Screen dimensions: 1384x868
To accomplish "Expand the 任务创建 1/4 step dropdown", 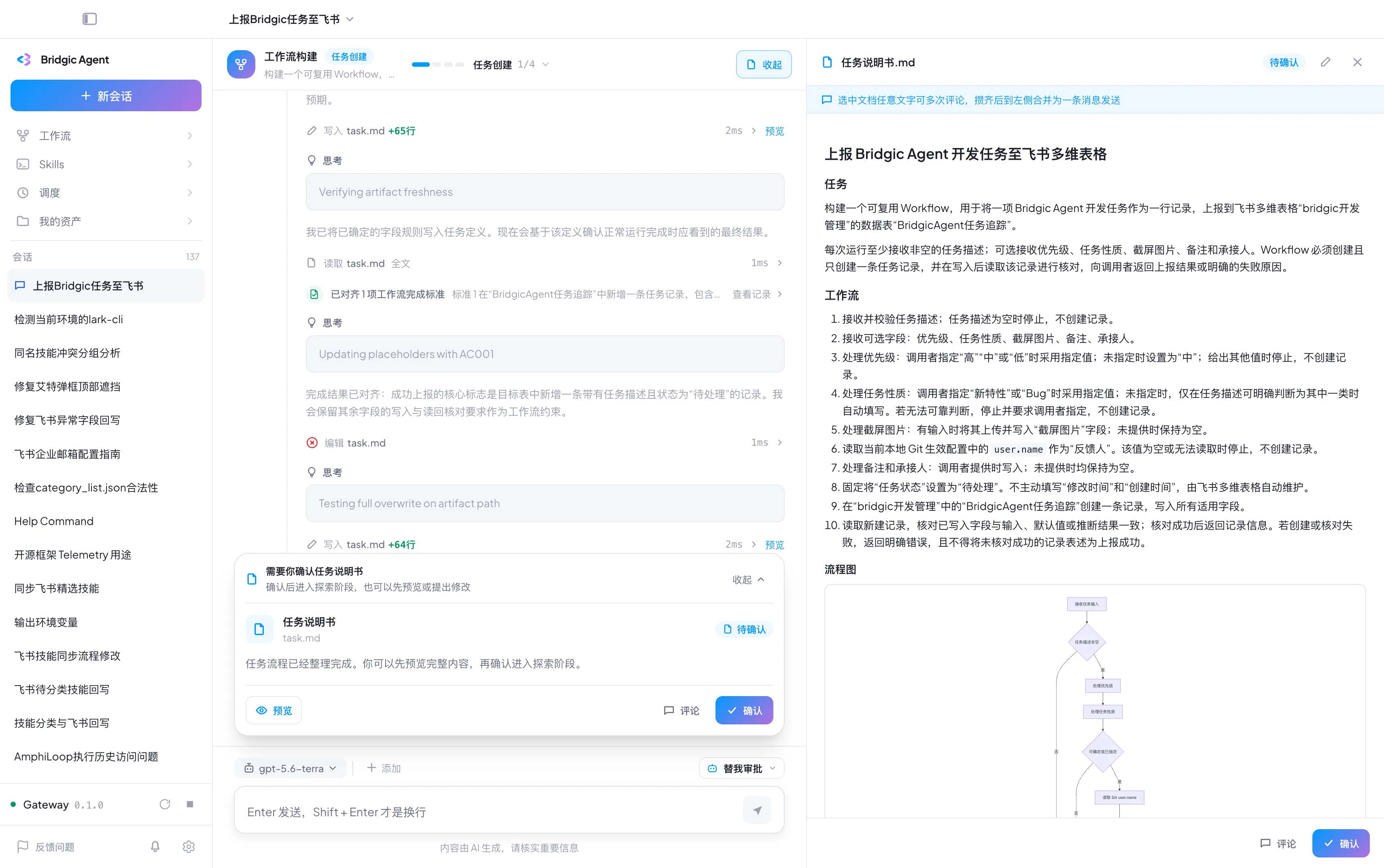I will (x=511, y=64).
